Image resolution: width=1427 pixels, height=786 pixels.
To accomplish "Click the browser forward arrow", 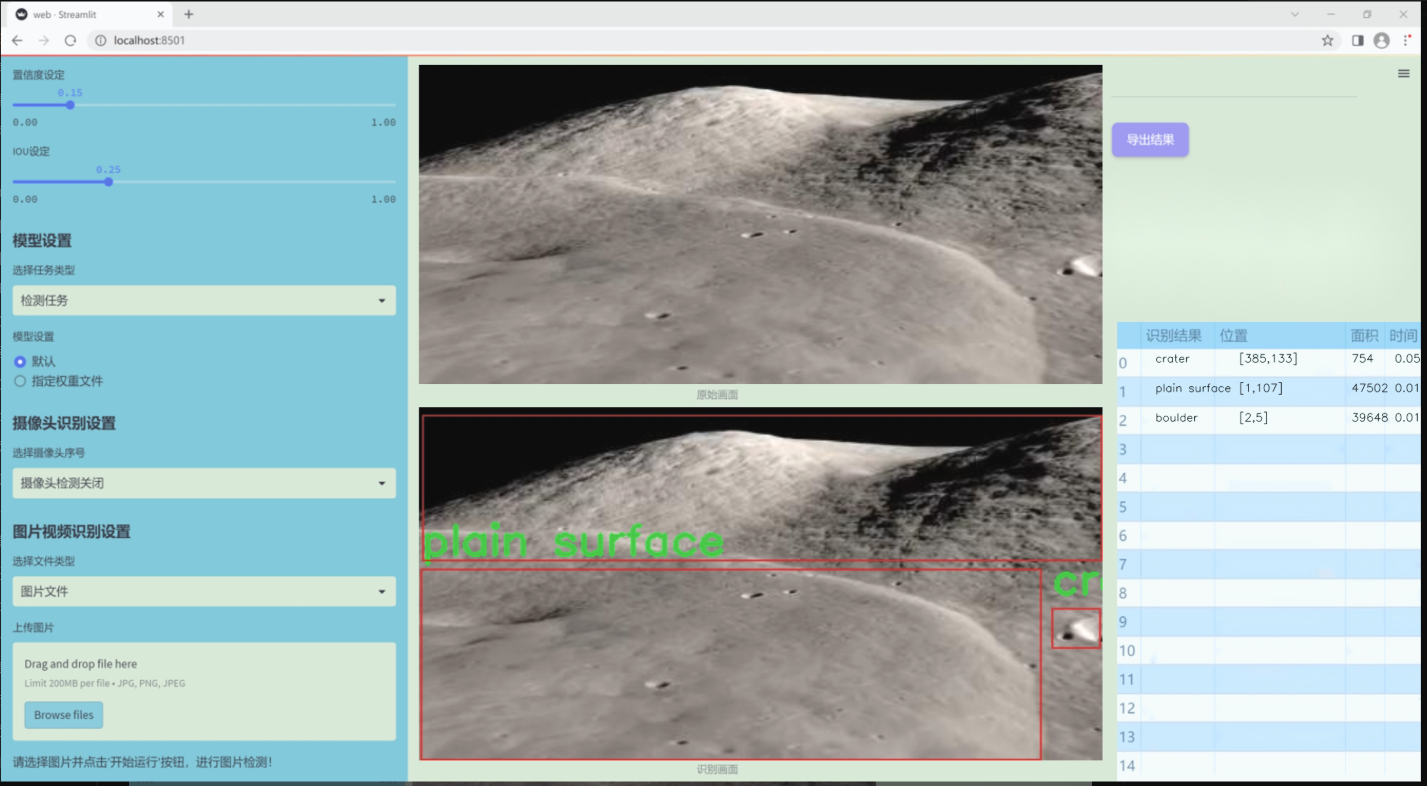I will (43, 40).
